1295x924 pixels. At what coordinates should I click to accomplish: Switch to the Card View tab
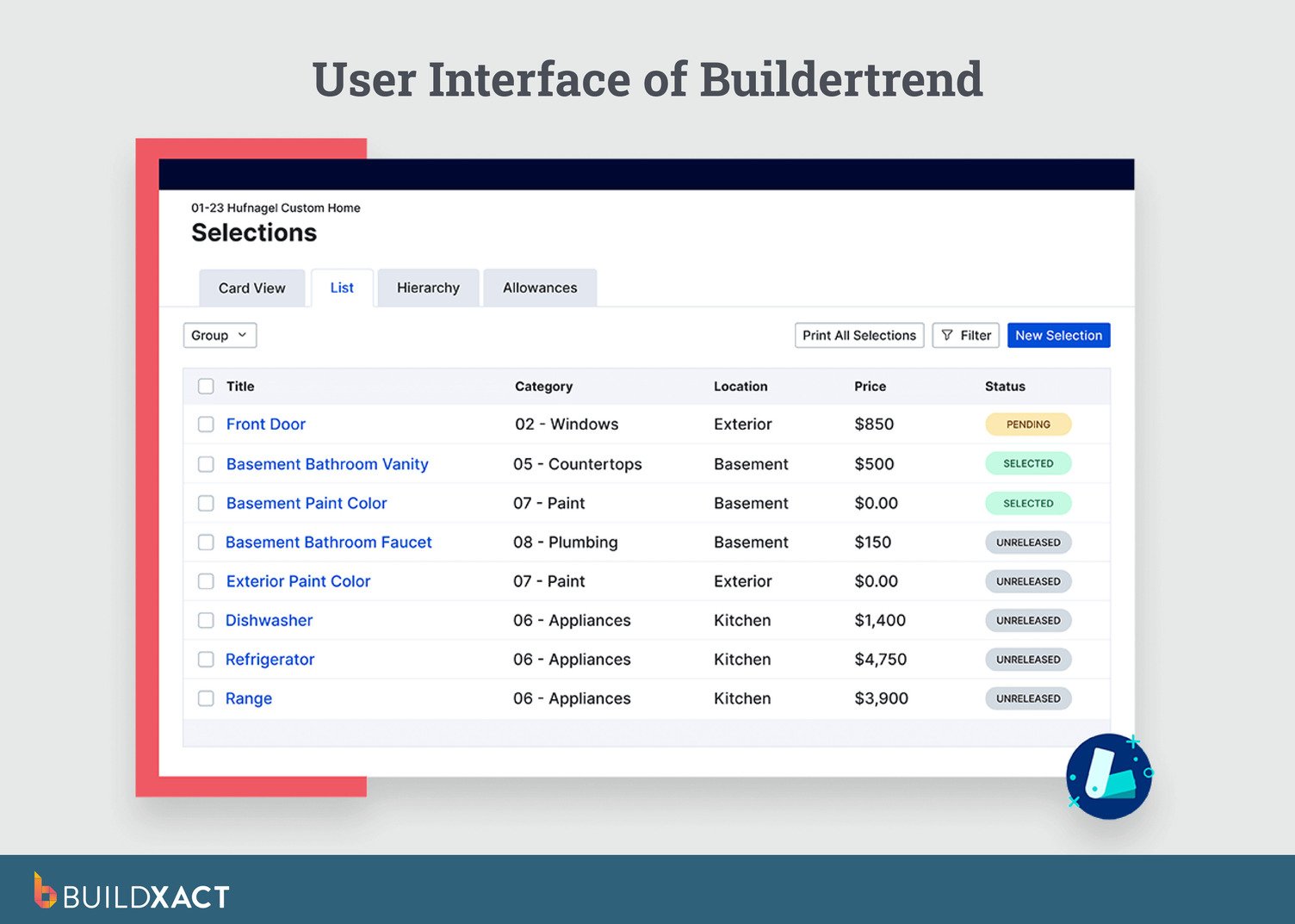[x=251, y=288]
